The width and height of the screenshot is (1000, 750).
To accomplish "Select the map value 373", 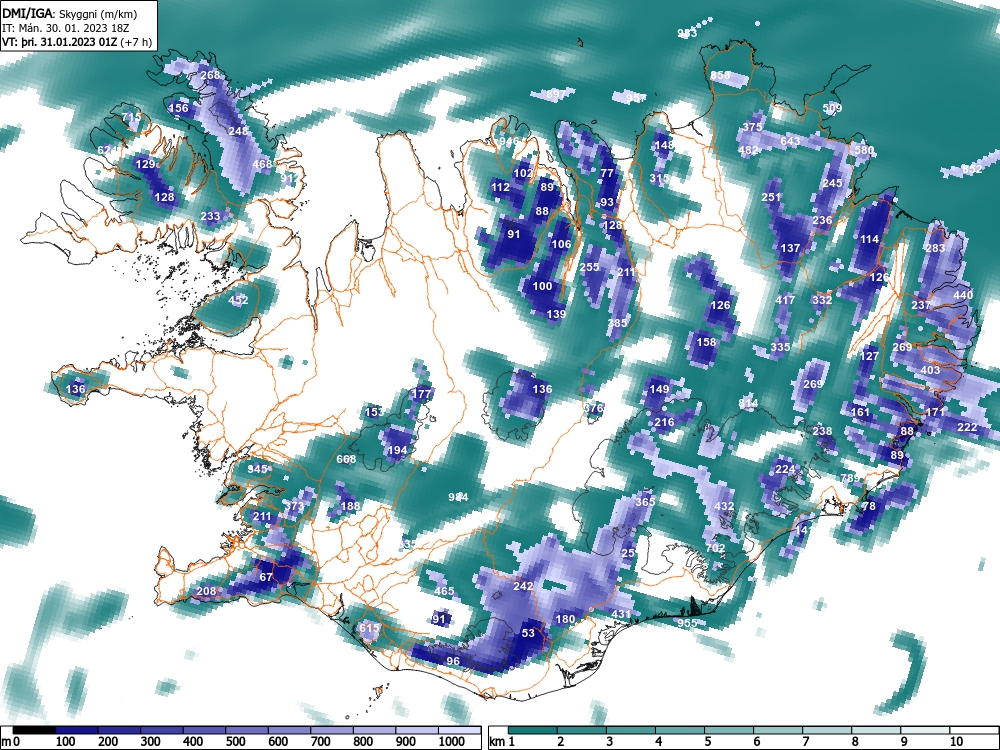I will 294,506.
